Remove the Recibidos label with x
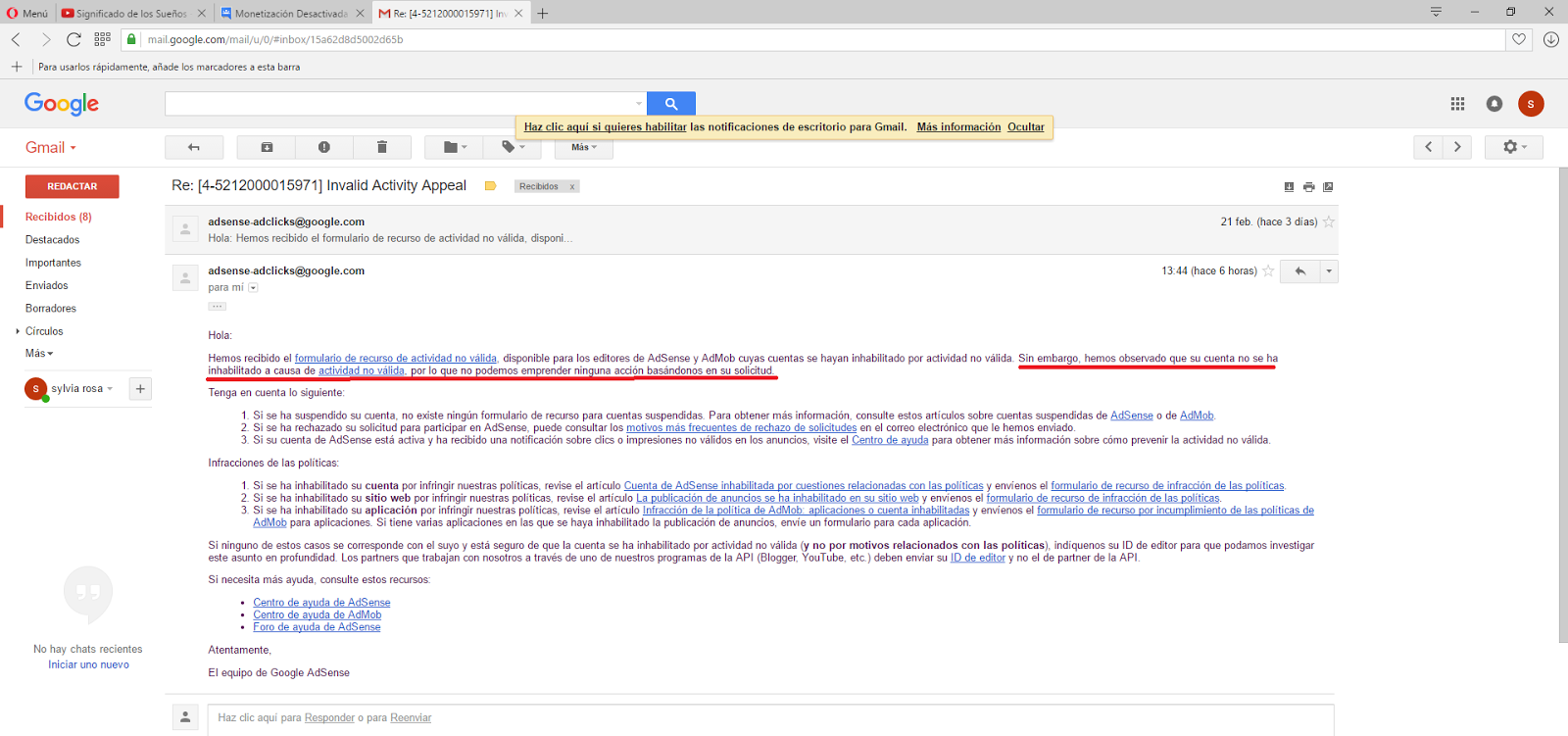1568x736 pixels. click(572, 187)
